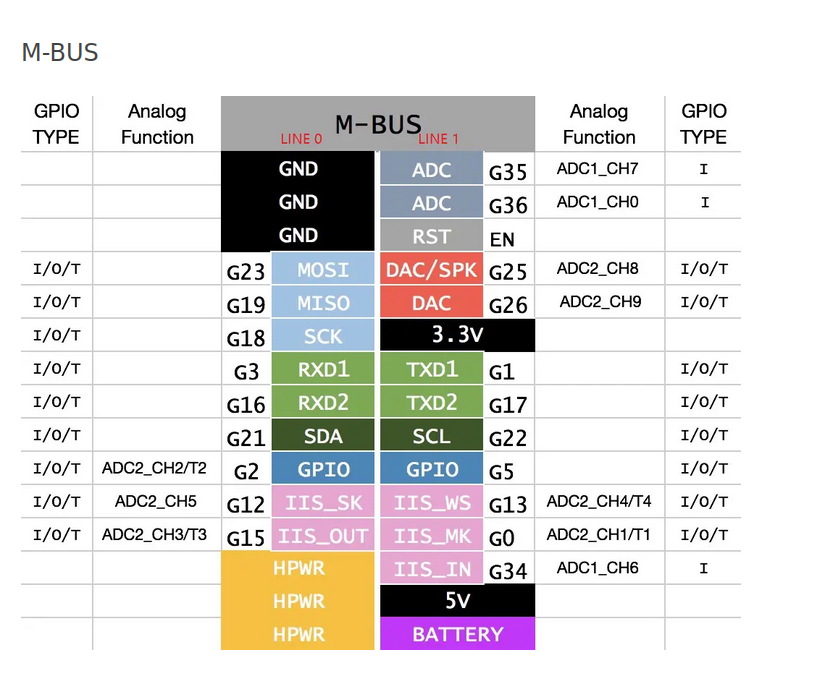Click the ADC1_CH7 analog function text
The width and height of the screenshot is (831, 679).
pos(597,169)
